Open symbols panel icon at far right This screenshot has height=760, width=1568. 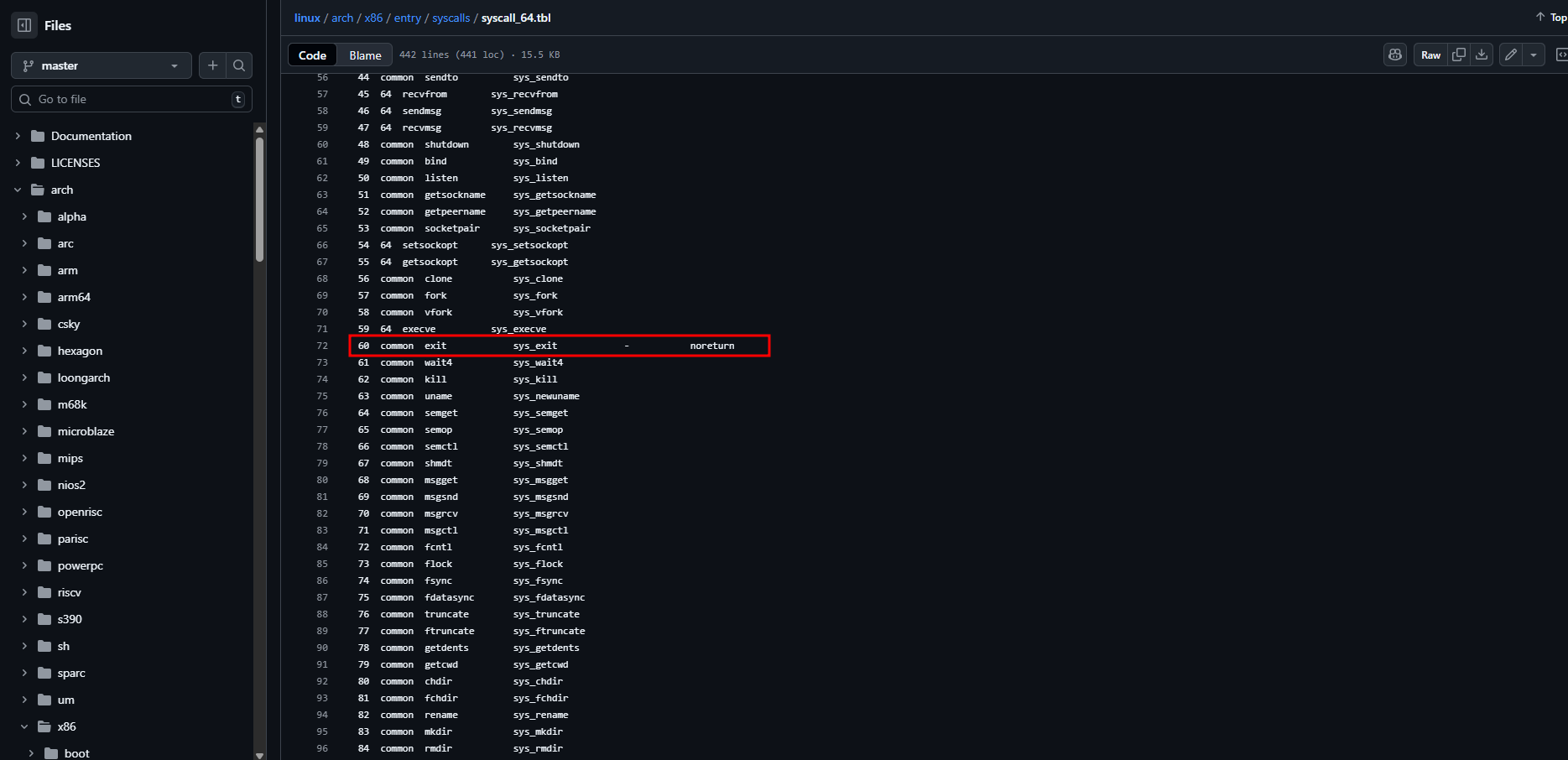tap(1561, 55)
